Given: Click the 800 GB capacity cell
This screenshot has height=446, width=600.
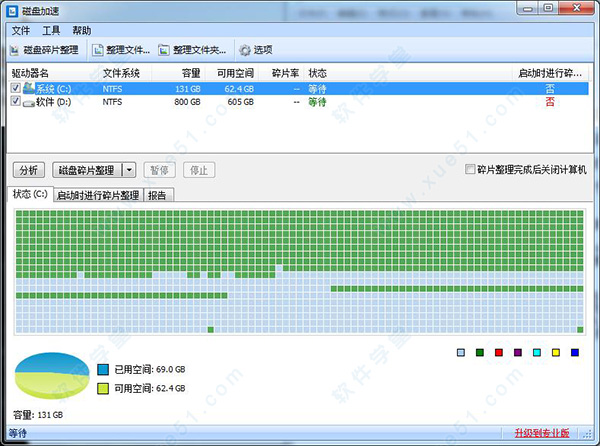Looking at the screenshot, I should click(x=188, y=102).
